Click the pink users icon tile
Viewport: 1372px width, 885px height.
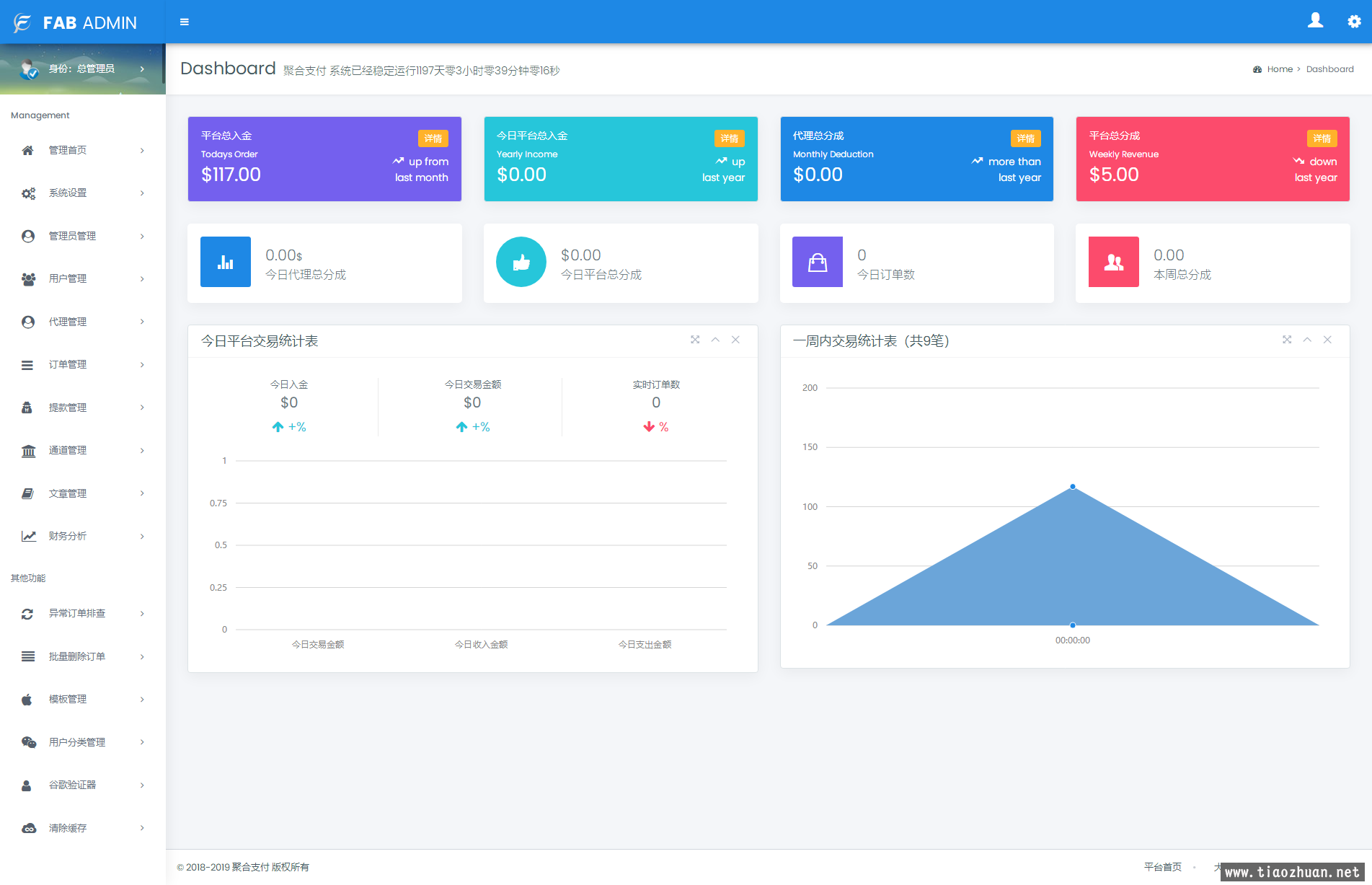point(1114,262)
